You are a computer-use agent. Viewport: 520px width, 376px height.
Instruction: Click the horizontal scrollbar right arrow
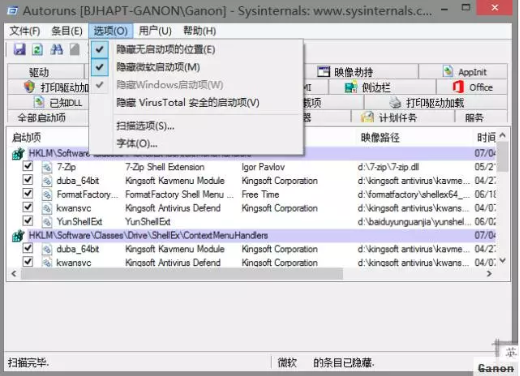489,274
